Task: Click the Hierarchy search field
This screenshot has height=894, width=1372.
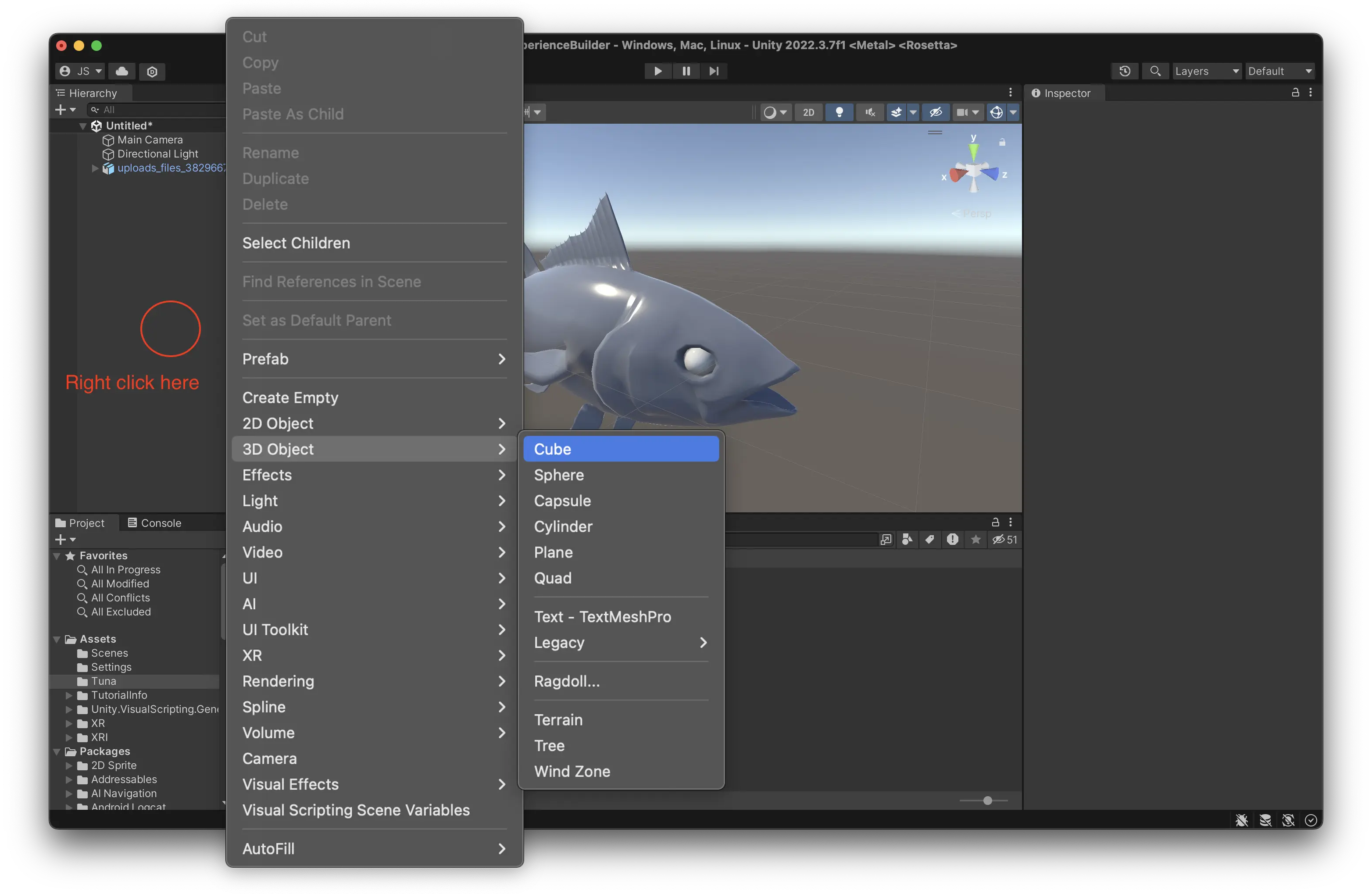Action: tap(156, 110)
